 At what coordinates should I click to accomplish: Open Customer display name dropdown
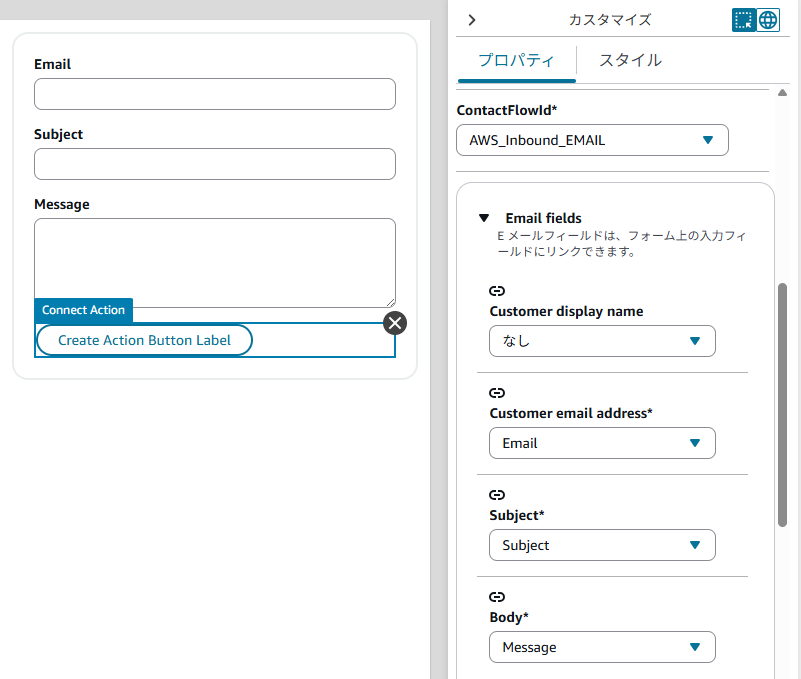(x=602, y=341)
